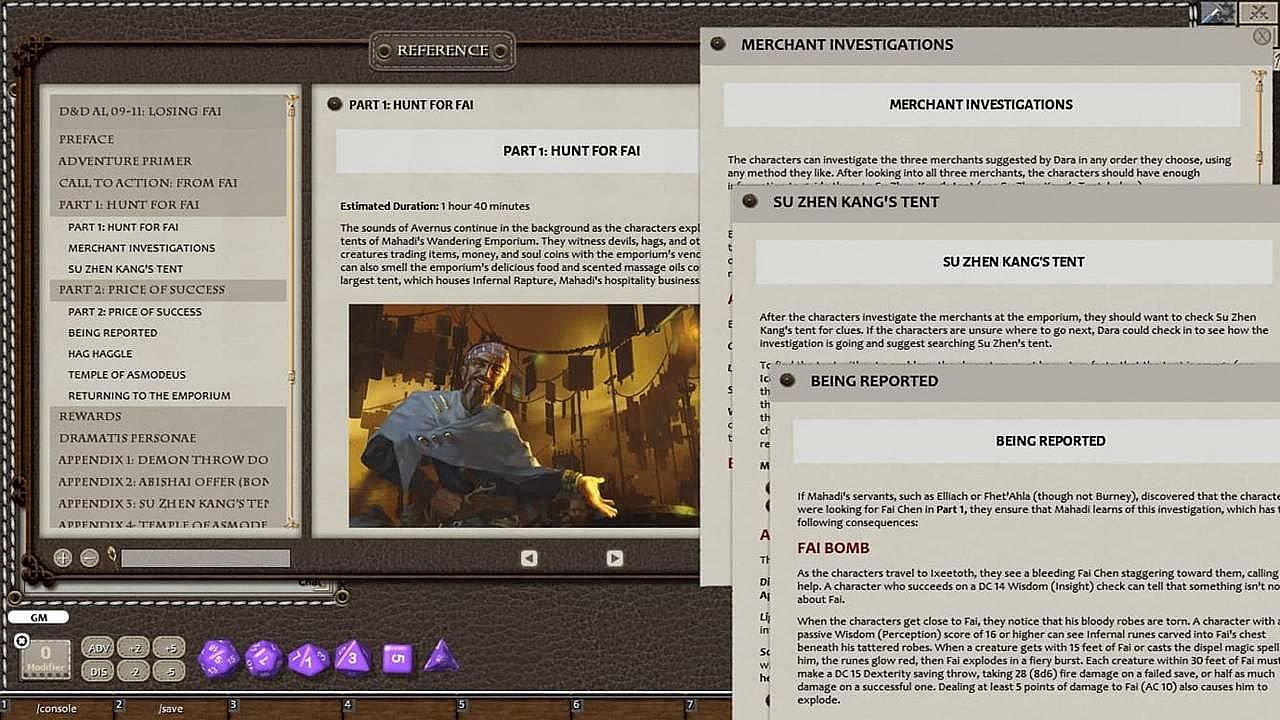Roll the purple d20 die
This screenshot has height=720, width=1280.
click(219, 660)
